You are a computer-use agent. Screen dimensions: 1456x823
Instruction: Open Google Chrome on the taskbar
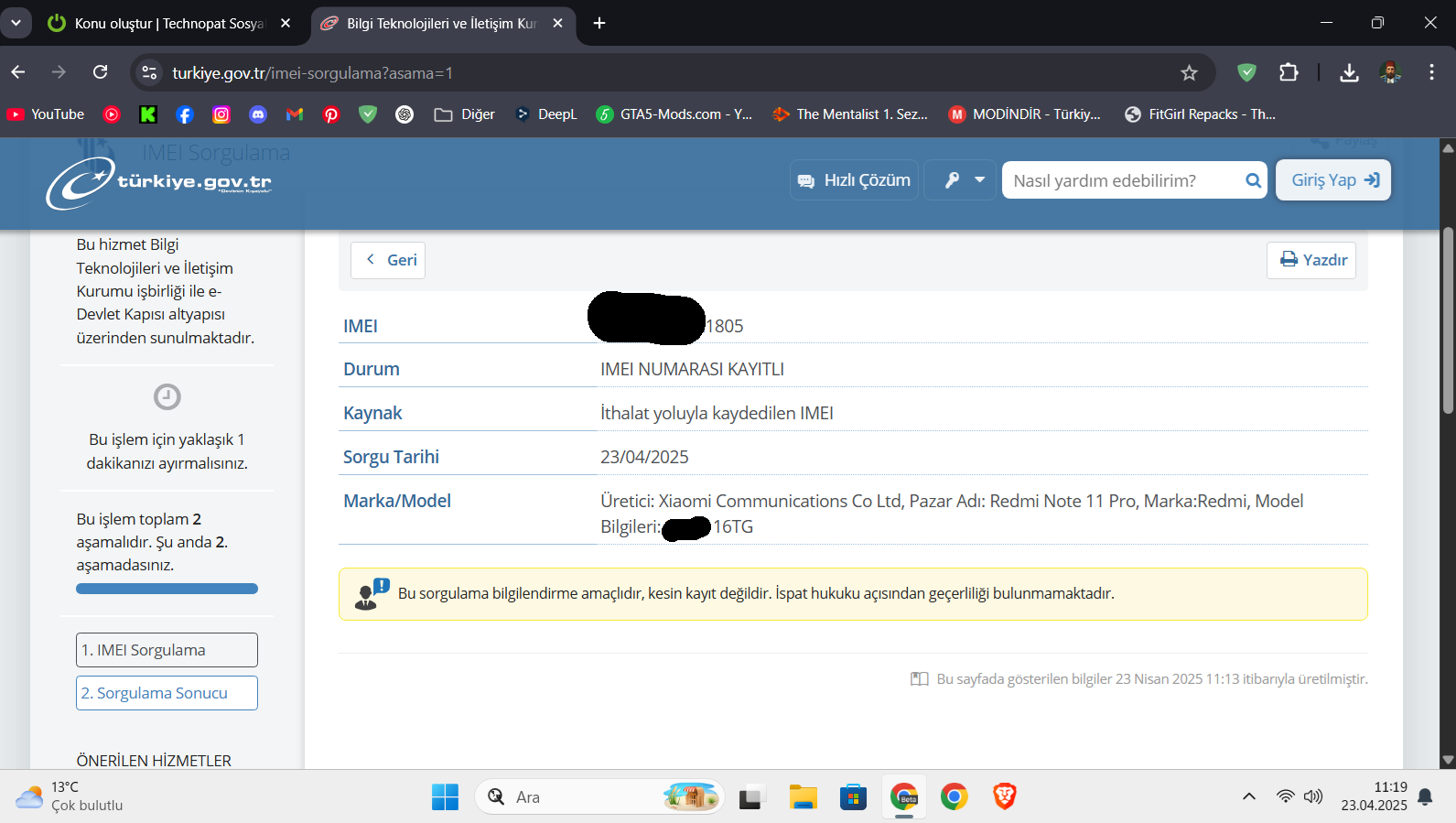point(954,797)
